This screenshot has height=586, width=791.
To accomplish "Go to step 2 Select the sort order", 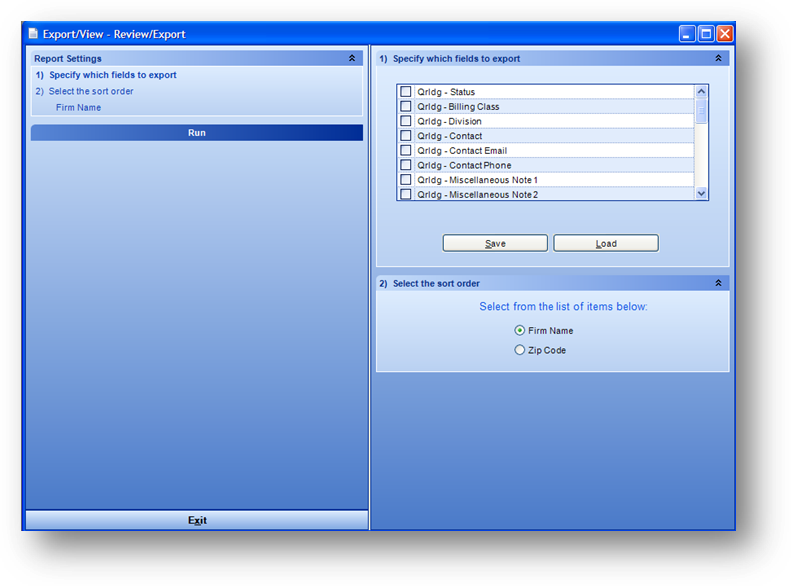I will [91, 92].
